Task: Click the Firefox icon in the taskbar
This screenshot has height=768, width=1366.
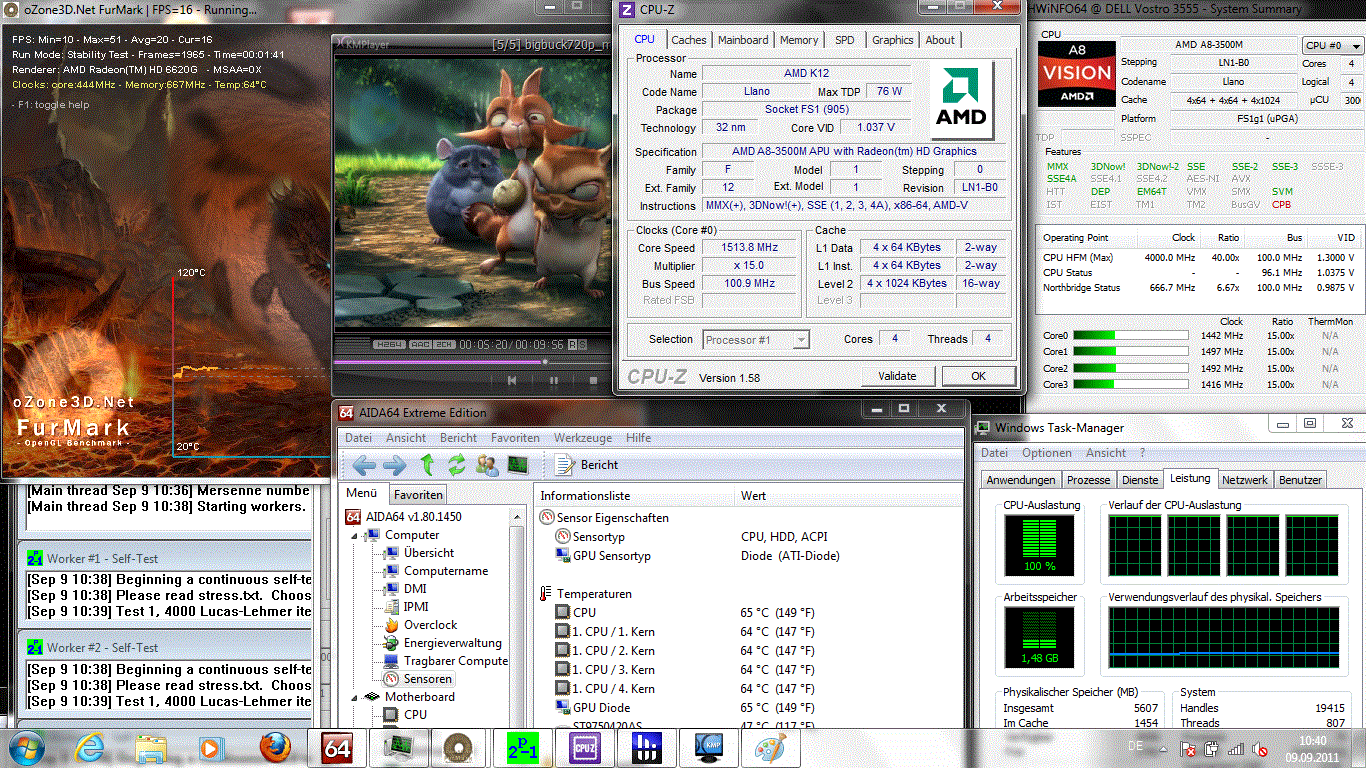Action: point(274,747)
